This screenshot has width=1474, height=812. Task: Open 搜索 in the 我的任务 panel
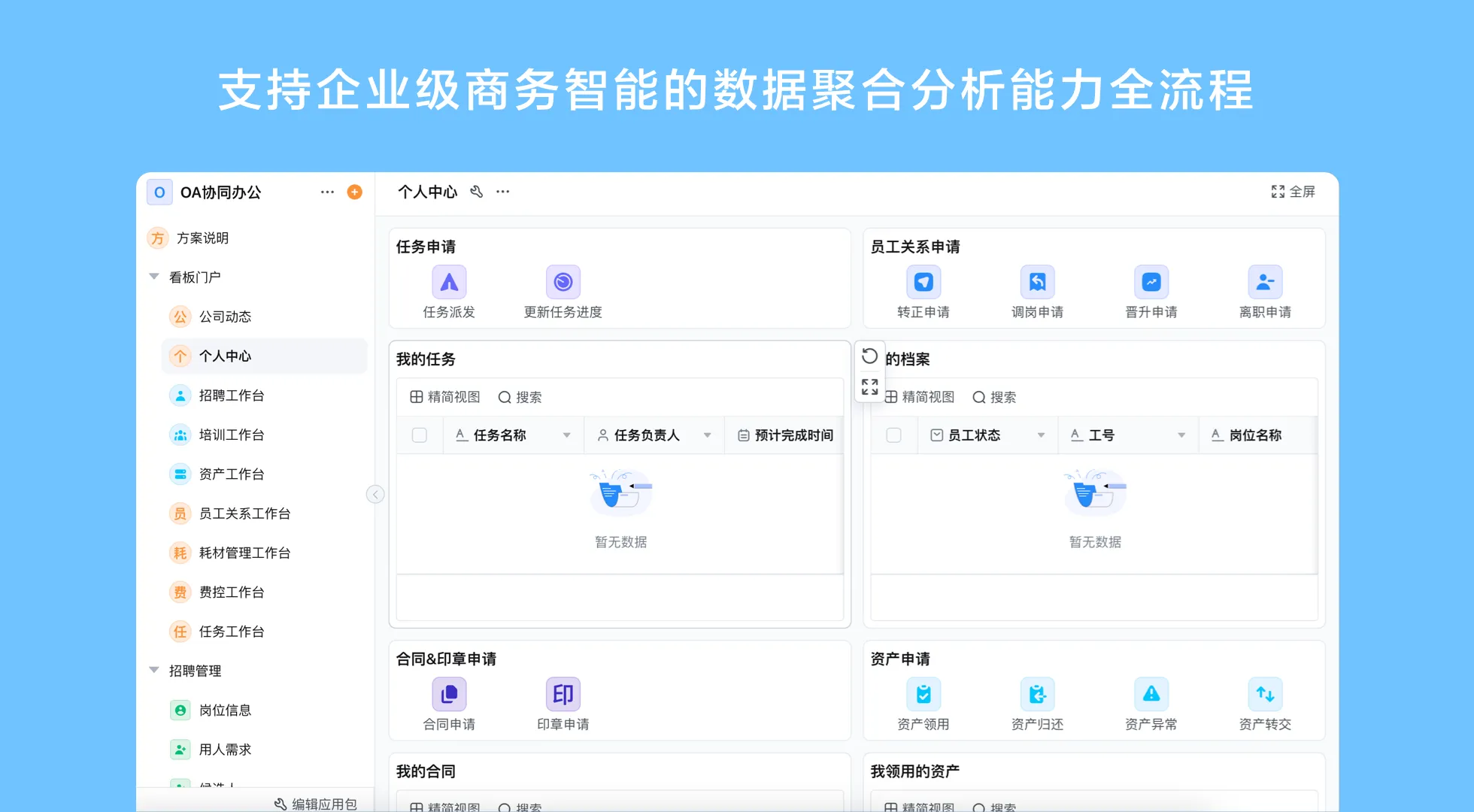coord(520,397)
